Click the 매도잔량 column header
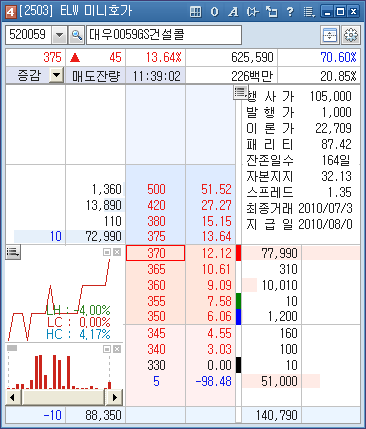Image resolution: width=366 pixels, height=429 pixels. point(96,76)
